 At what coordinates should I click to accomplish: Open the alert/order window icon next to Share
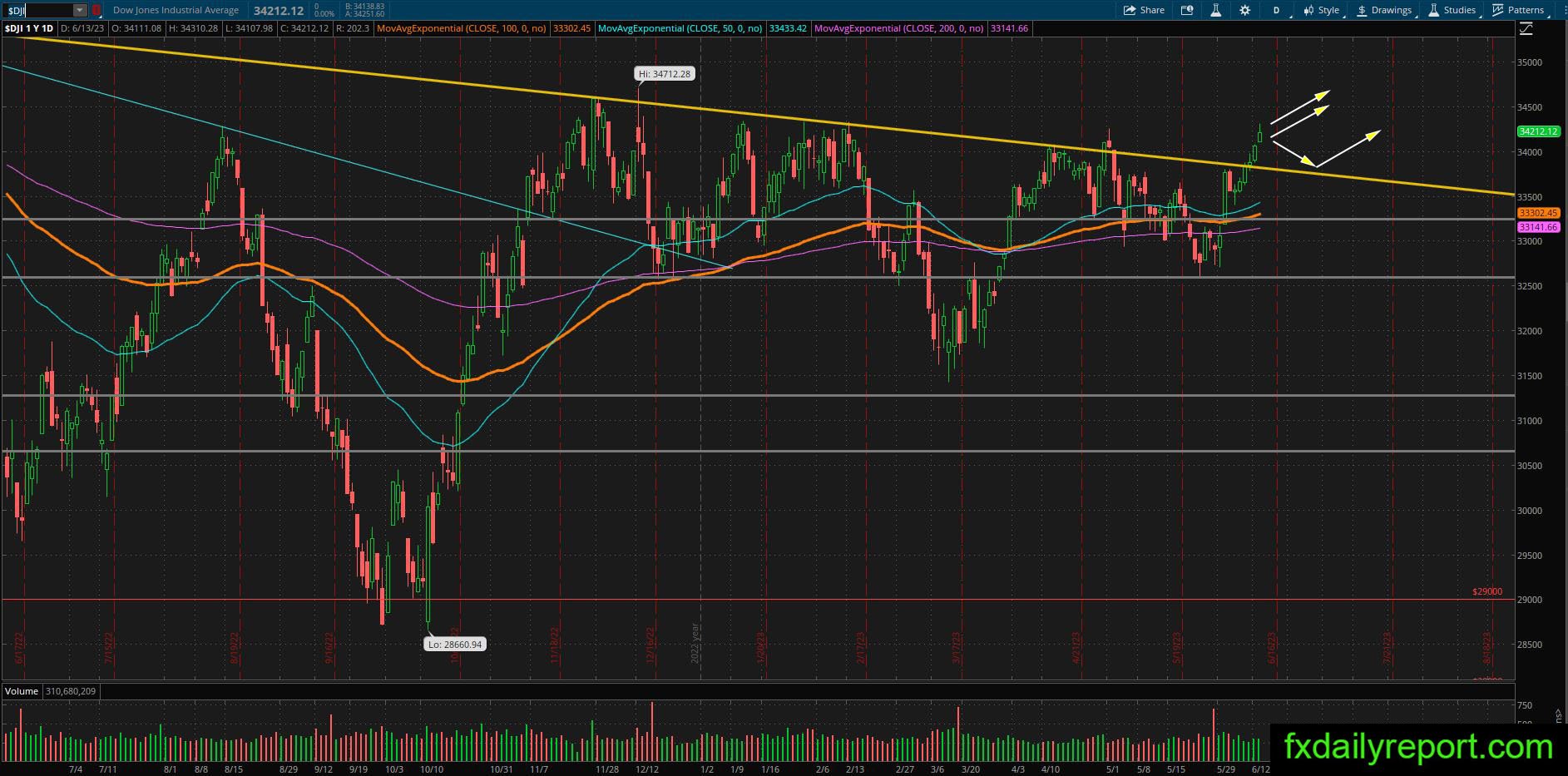click(x=1187, y=10)
